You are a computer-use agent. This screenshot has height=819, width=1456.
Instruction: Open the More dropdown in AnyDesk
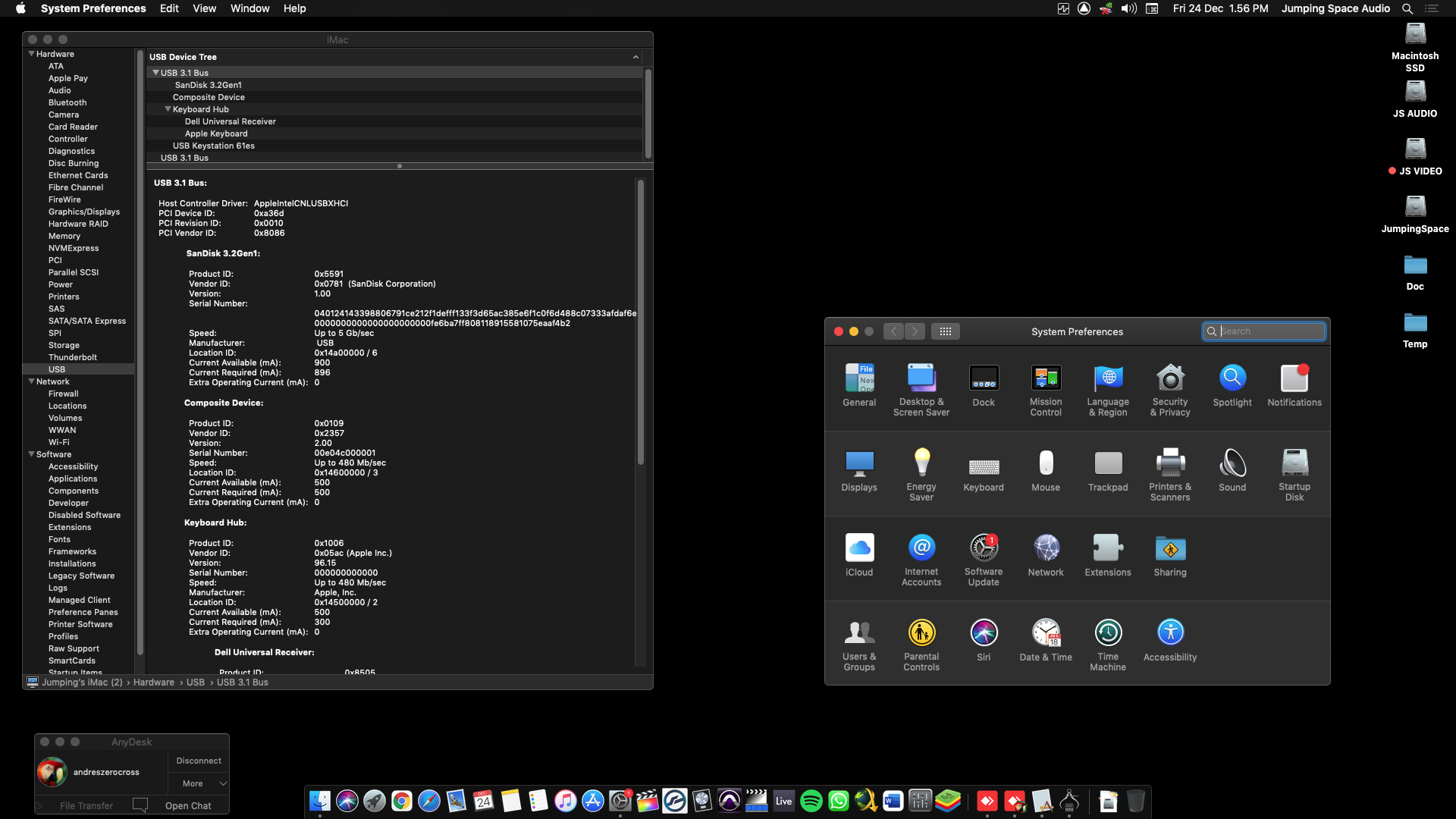point(199,783)
